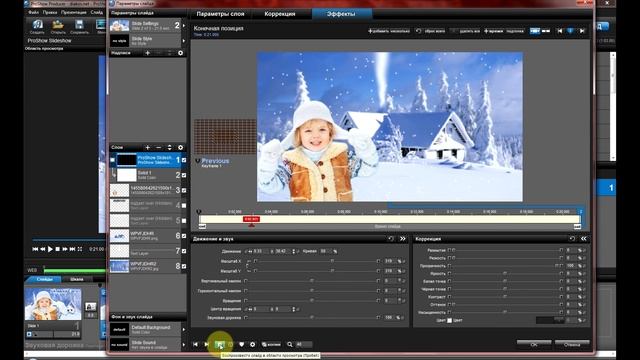The height and width of the screenshot is (360, 640).
Task: Play slide preview green button in bottom toolbar
Action: click(x=220, y=345)
